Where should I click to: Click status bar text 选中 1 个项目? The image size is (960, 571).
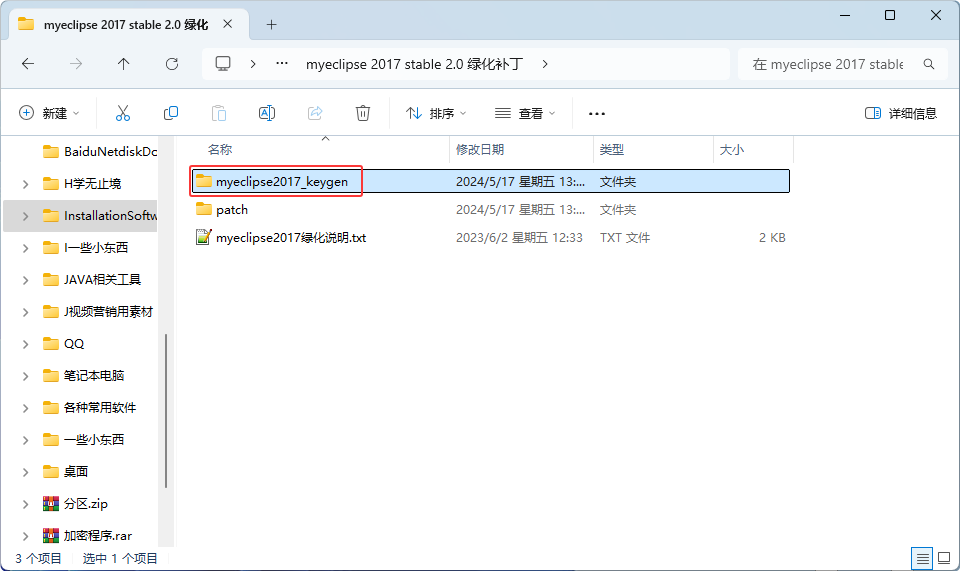coord(120,558)
